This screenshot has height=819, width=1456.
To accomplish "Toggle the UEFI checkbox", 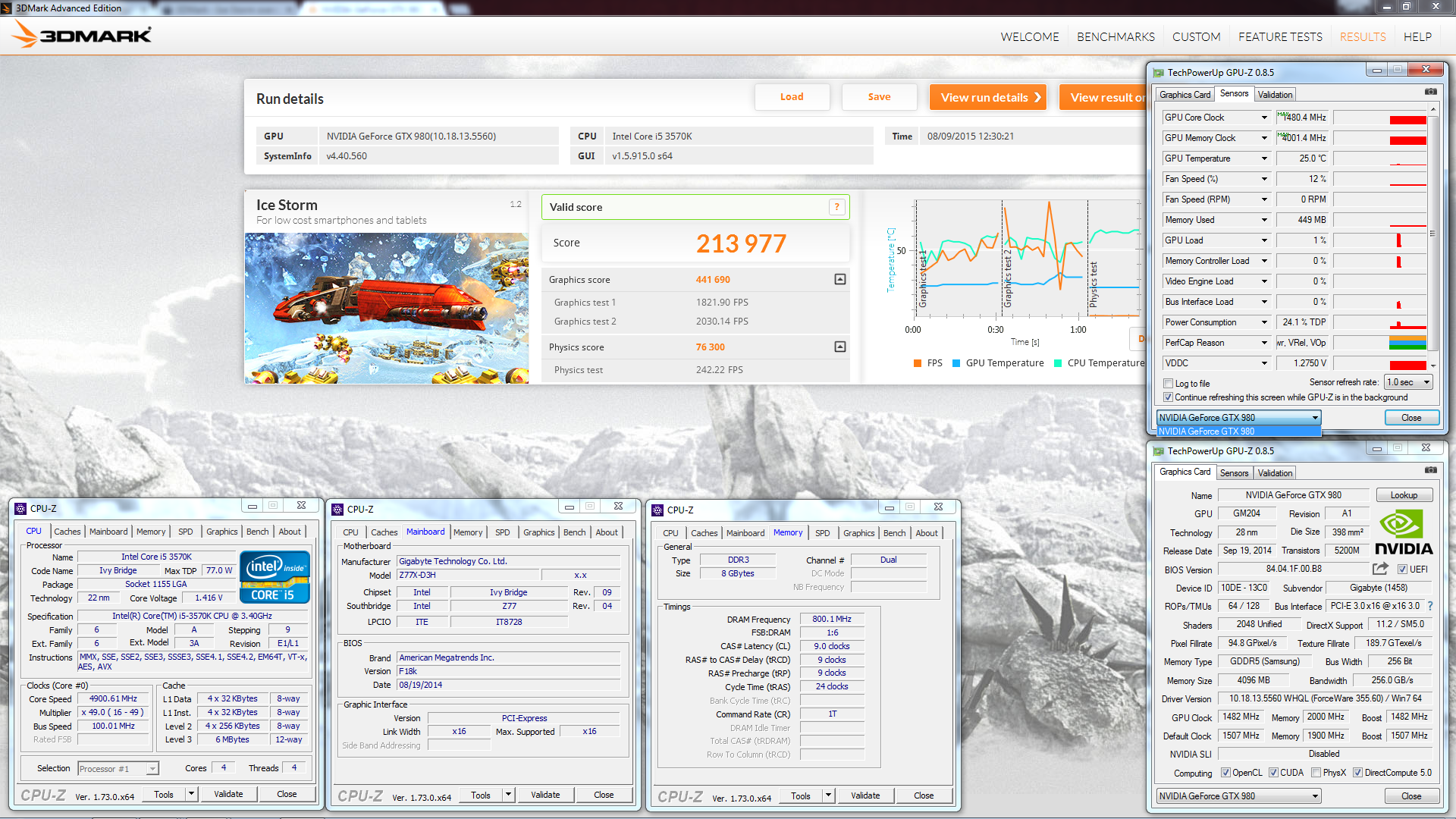I will pyautogui.click(x=1403, y=570).
